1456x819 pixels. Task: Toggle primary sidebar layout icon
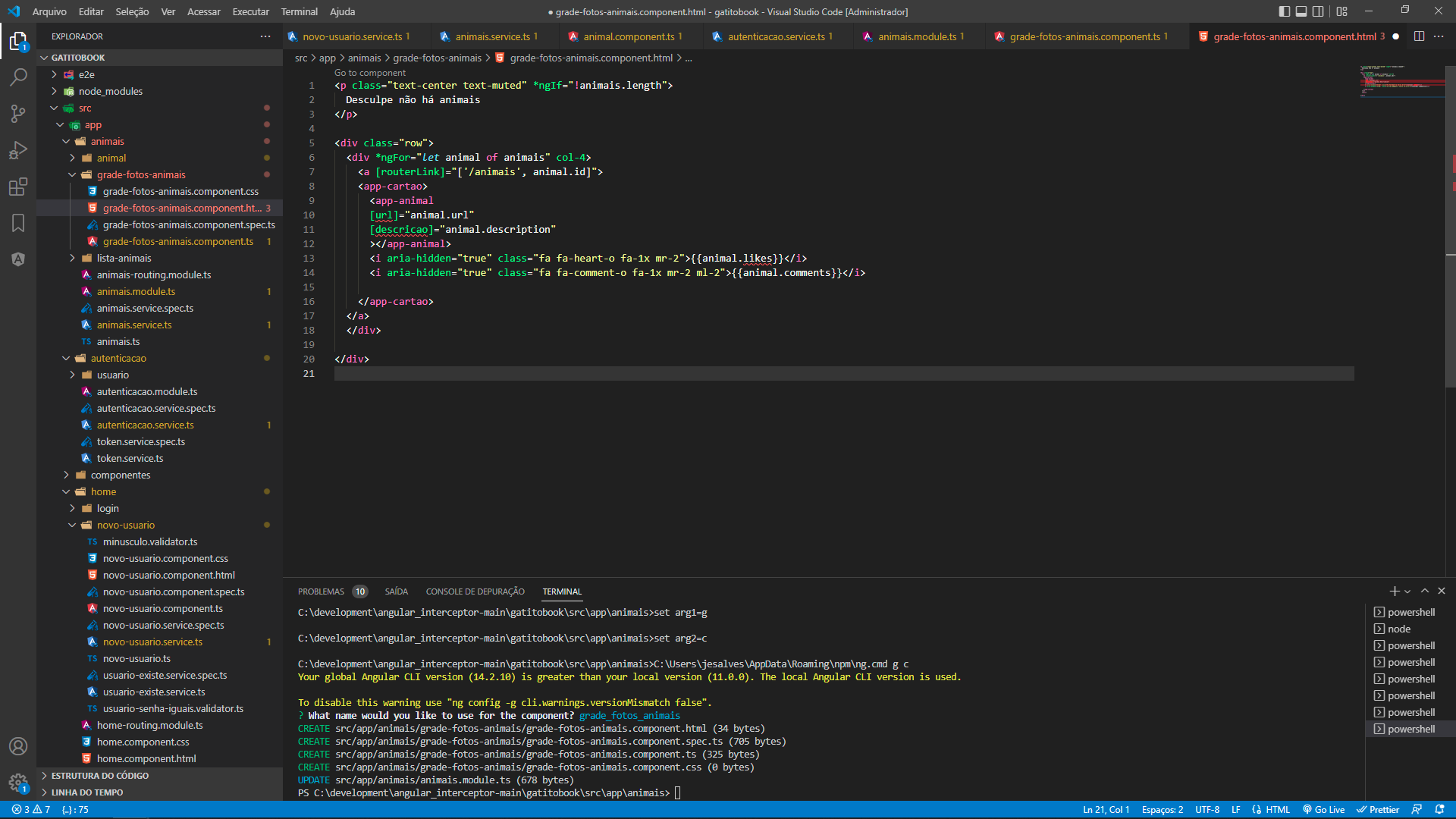pyautogui.click(x=1284, y=11)
